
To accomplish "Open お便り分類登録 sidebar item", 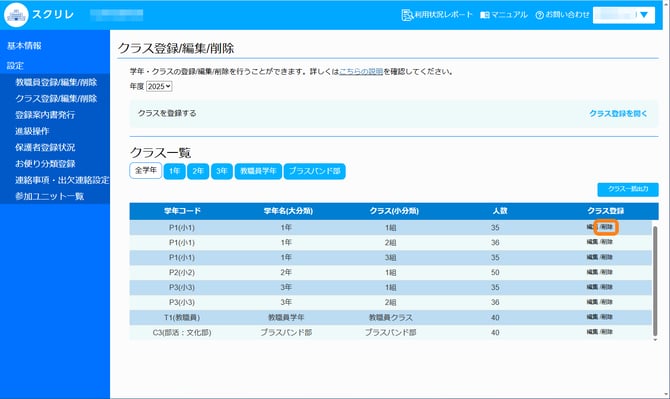I will pos(45,164).
